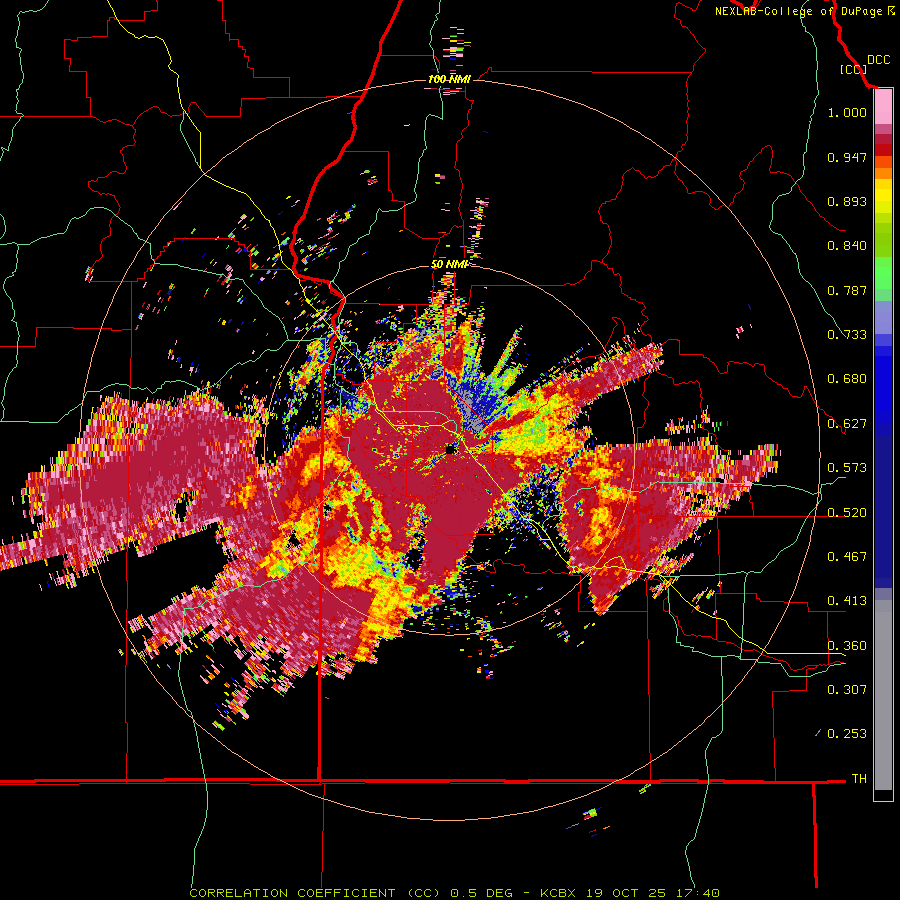Select the 0.520 scale value
This screenshot has width=900, height=900.
click(847, 512)
